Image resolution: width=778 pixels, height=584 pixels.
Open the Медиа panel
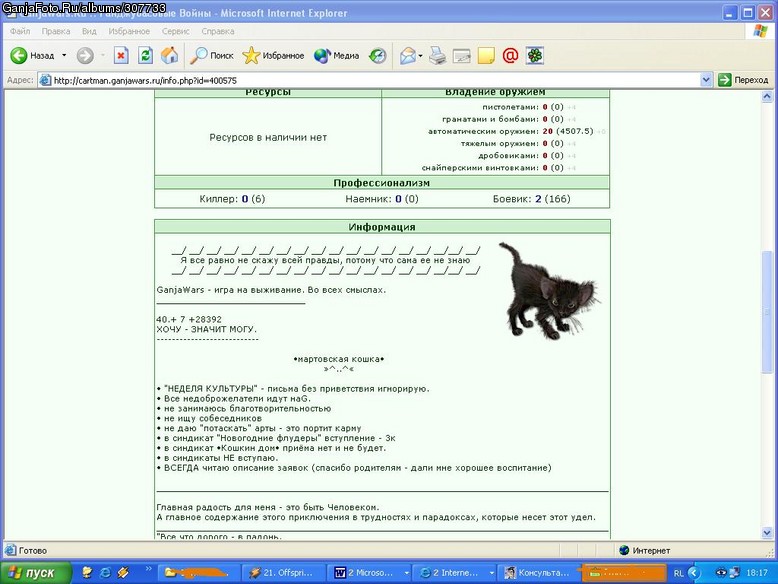(336, 56)
